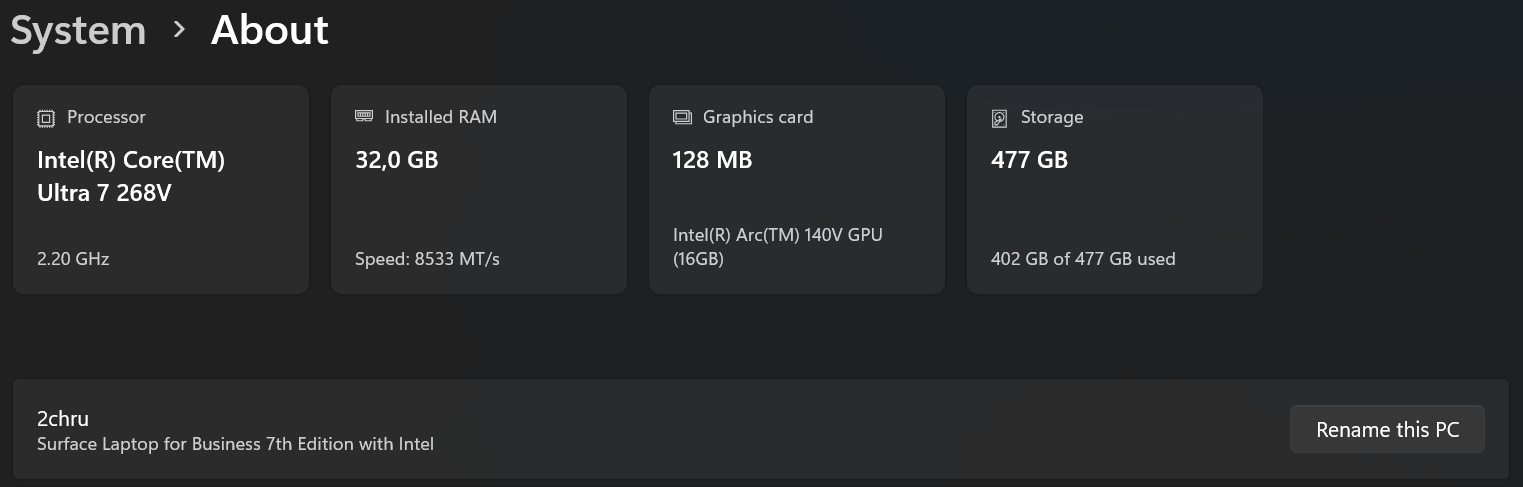The height and width of the screenshot is (487, 1523).
Task: Click the Intel Core Ultra 7 268V text
Action: tap(131, 176)
